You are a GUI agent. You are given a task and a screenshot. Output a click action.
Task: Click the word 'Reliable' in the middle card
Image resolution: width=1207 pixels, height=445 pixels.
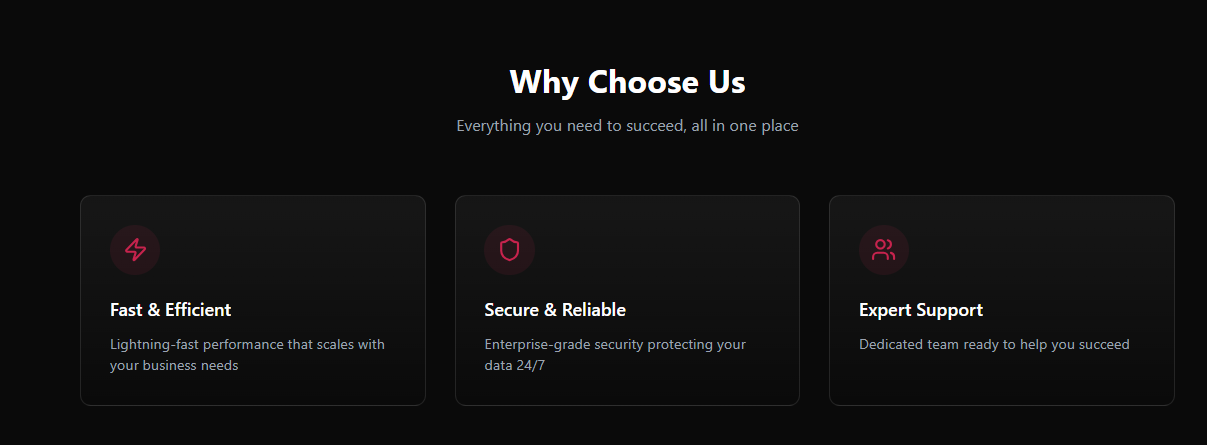pyautogui.click(x=594, y=310)
